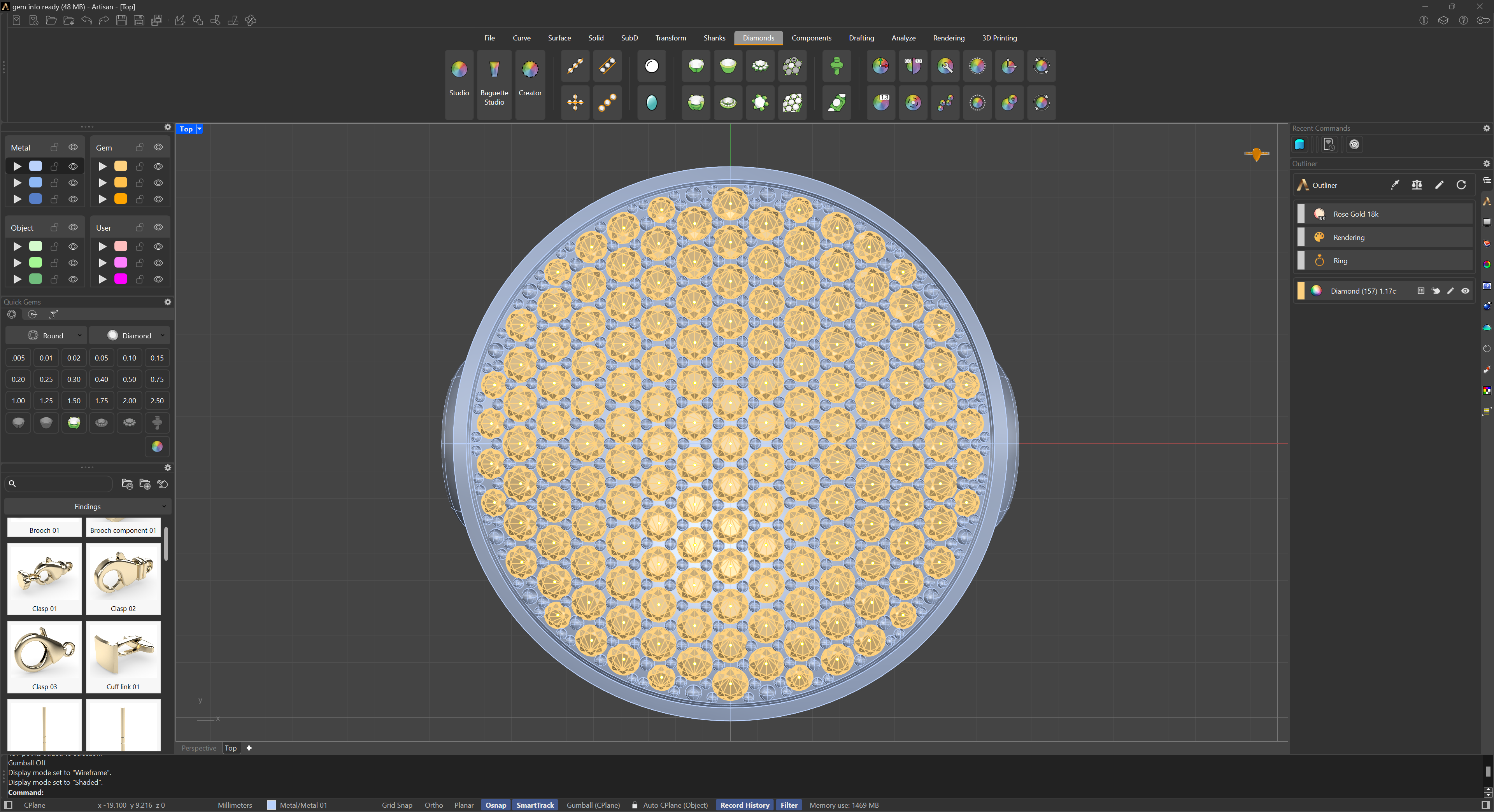Click the channel setting tool icon
This screenshot has height=812, width=1494.
tap(836, 103)
